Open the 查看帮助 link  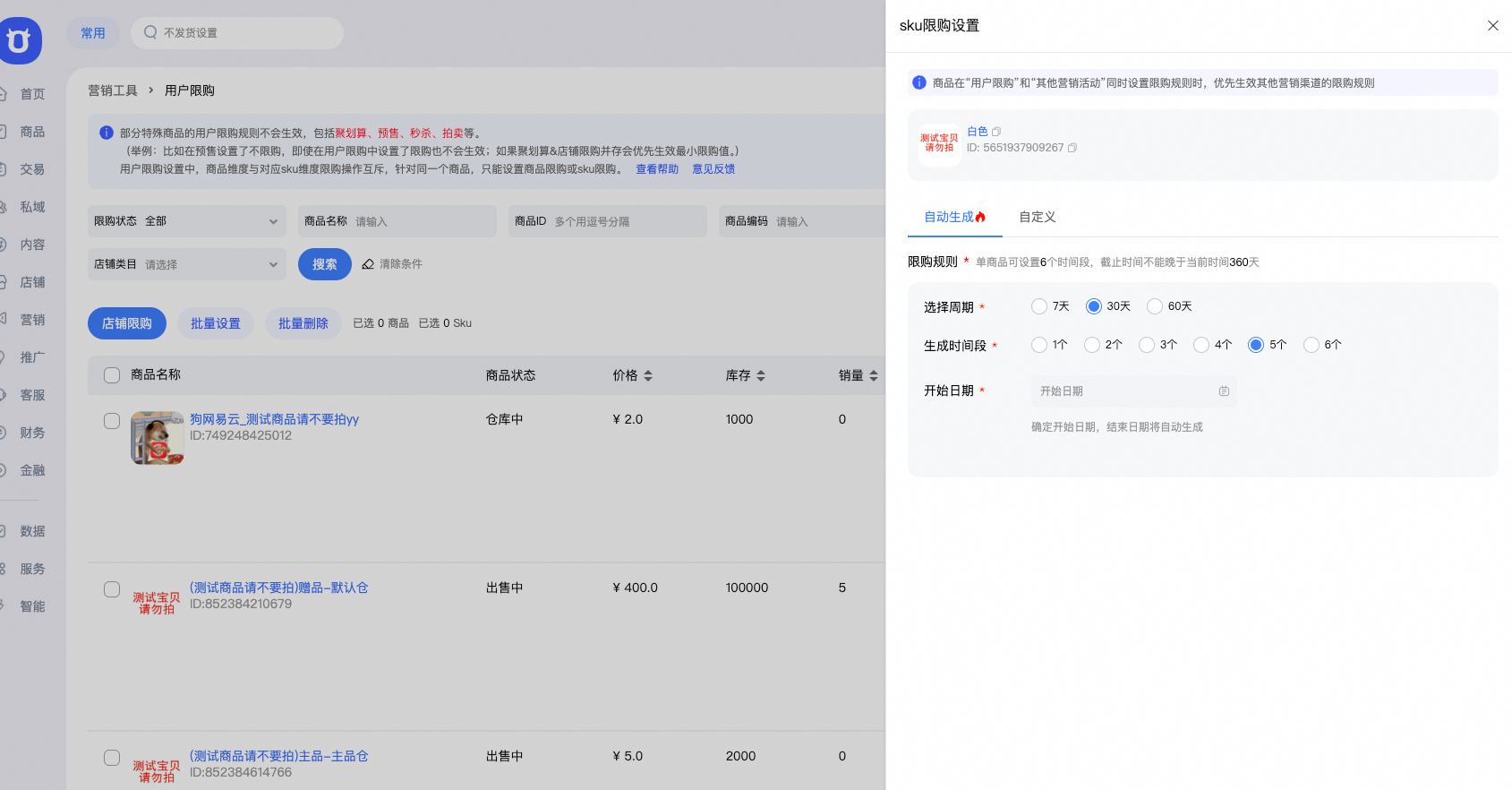click(x=657, y=169)
